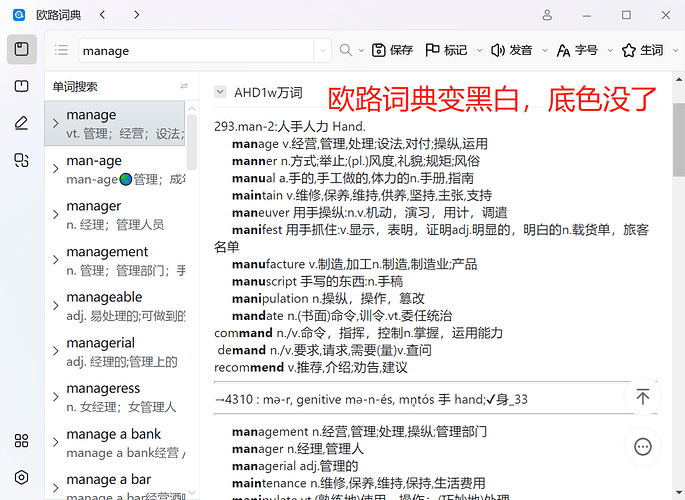
Task: Open the 标记 dropdown arrow
Action: [x=479, y=51]
